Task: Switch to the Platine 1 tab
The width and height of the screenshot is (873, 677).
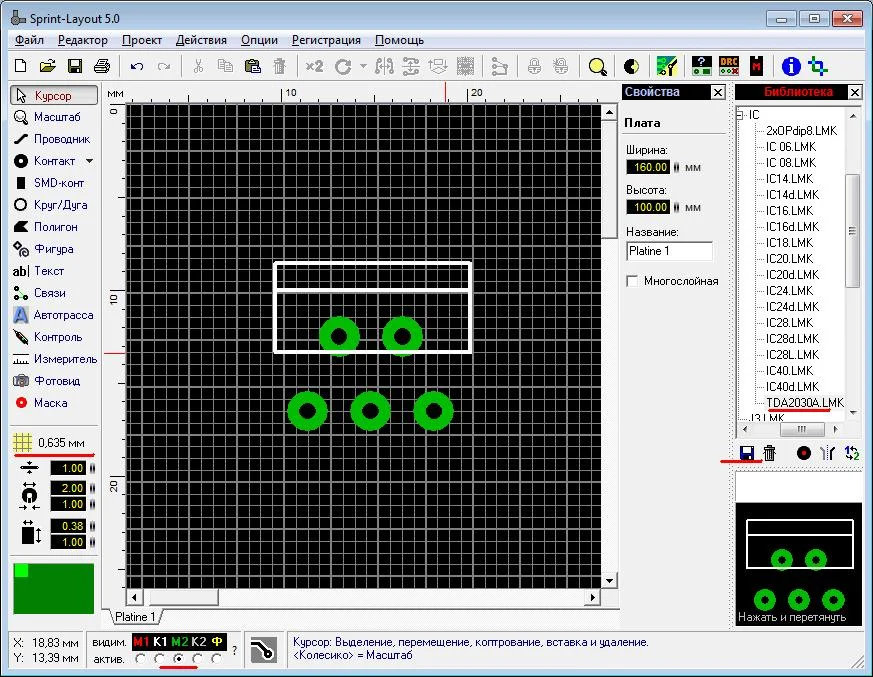Action: (135, 616)
